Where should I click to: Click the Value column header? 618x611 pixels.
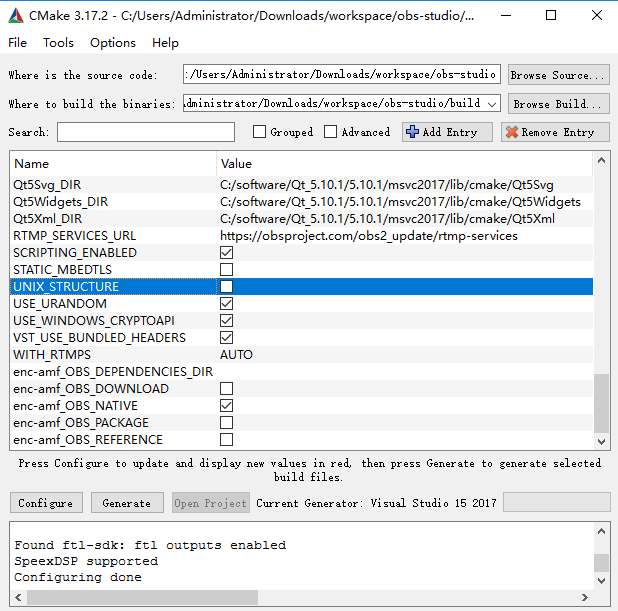(404, 164)
